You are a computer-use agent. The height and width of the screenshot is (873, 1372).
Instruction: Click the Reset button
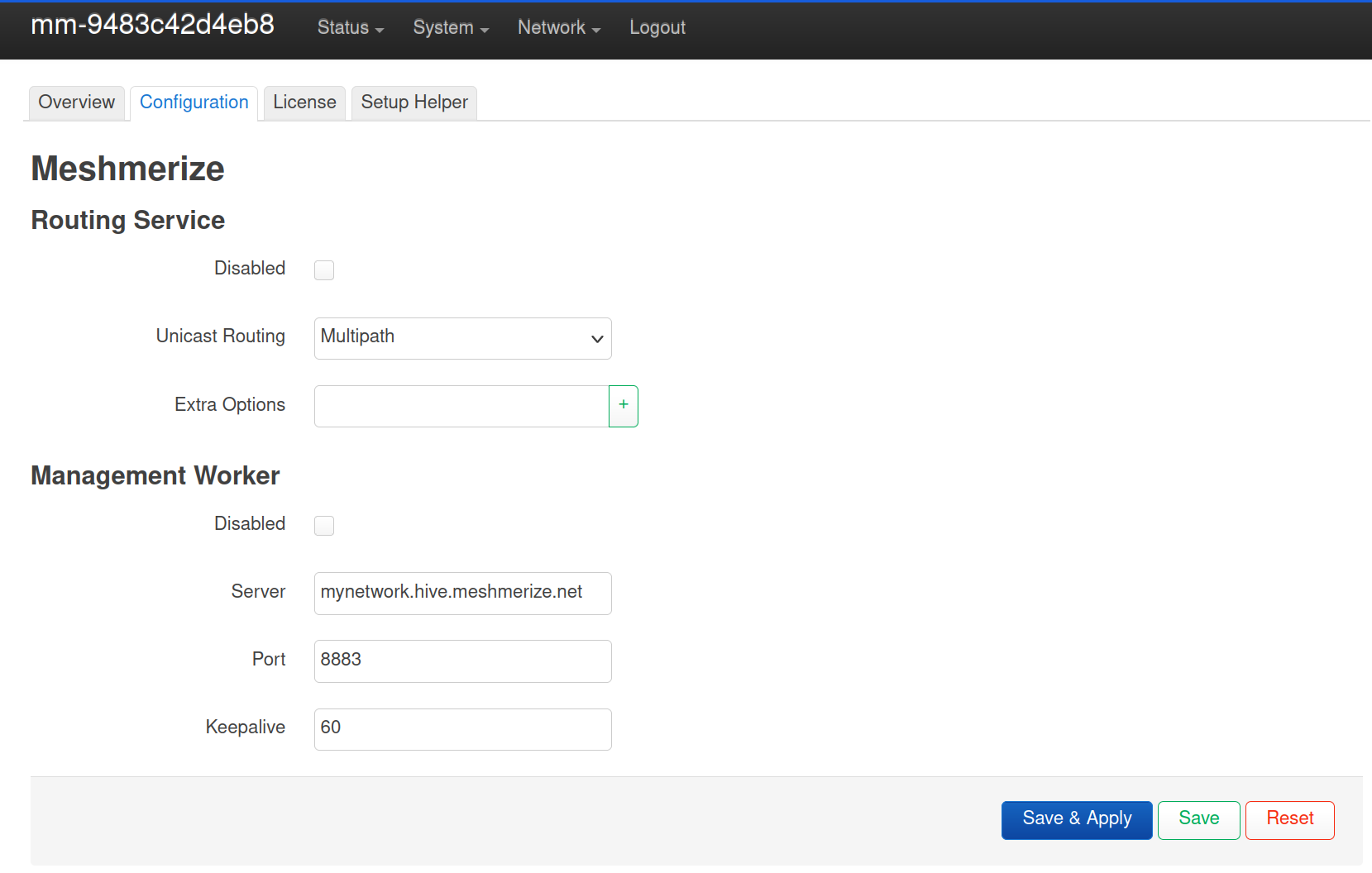click(1290, 820)
